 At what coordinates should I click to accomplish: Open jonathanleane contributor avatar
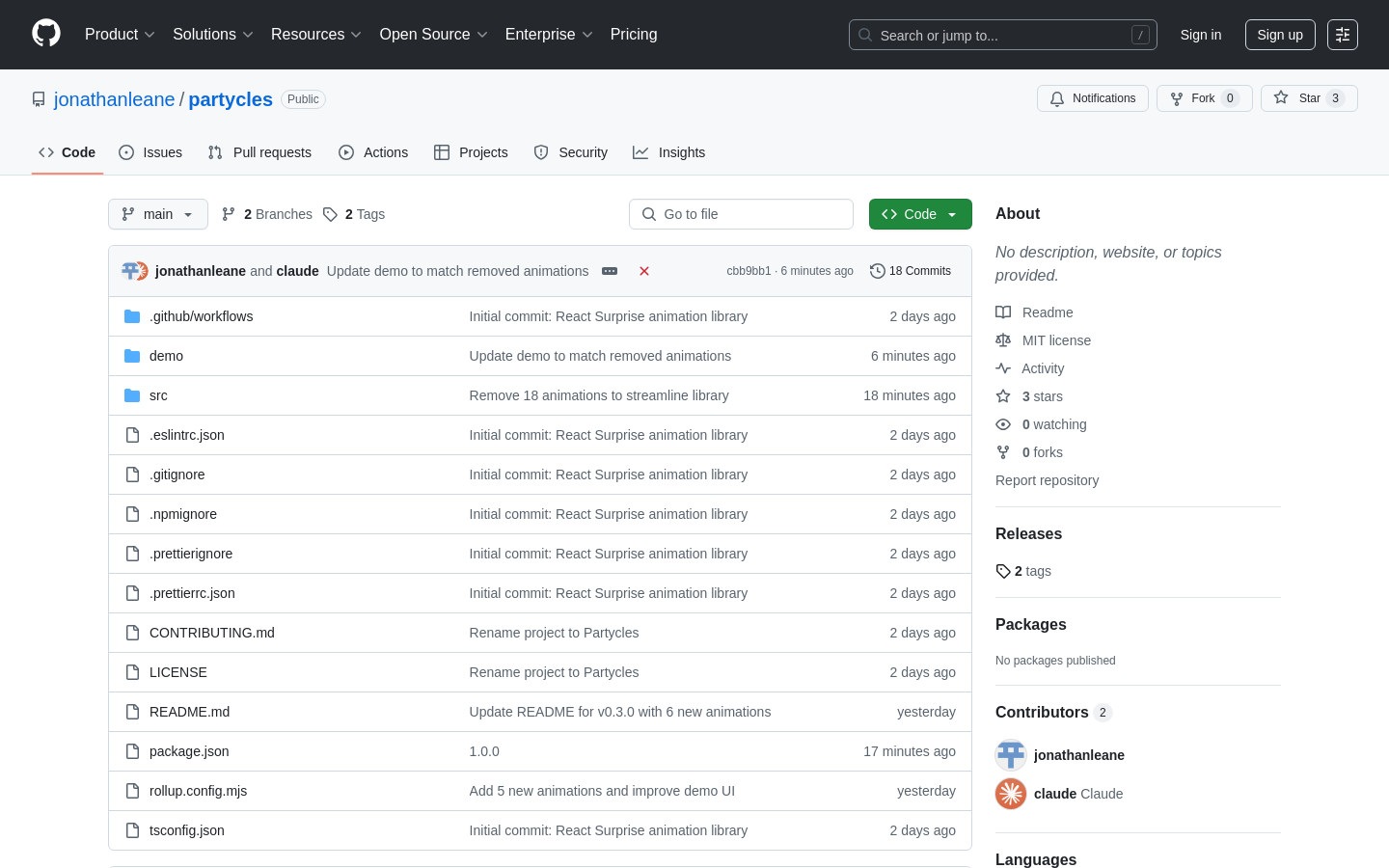click(1011, 755)
